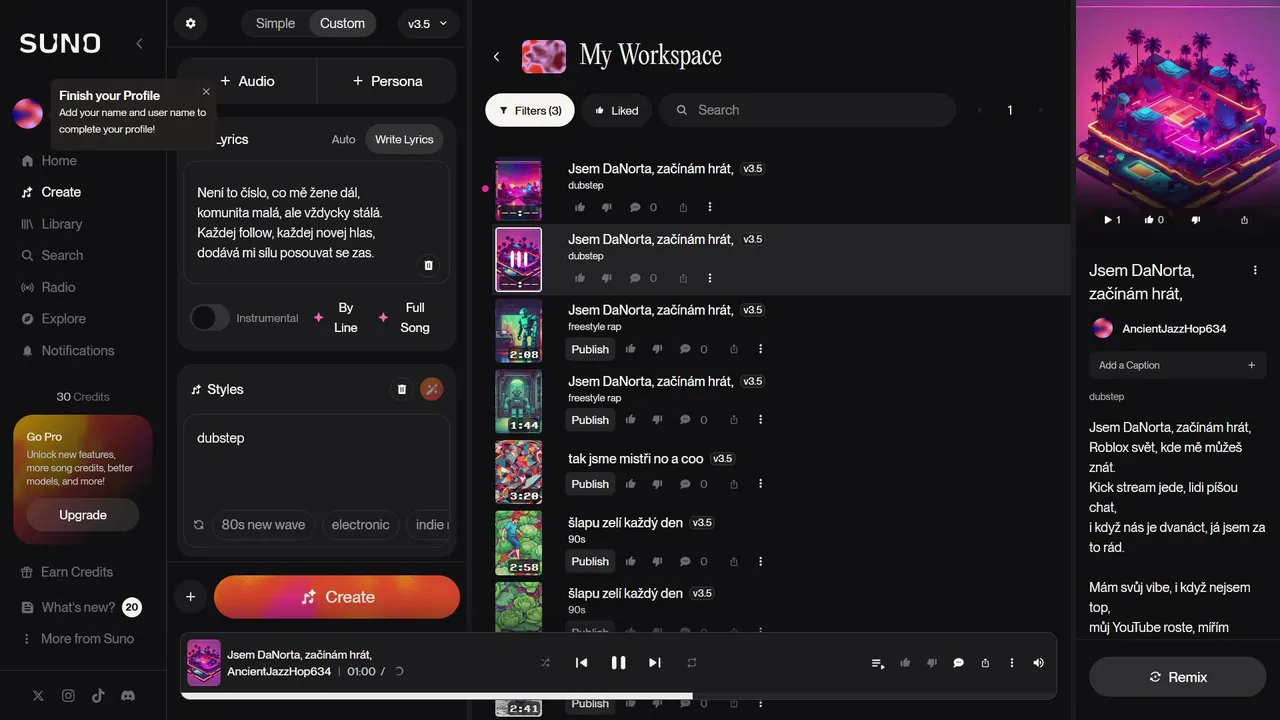The width and height of the screenshot is (1280, 720).
Task: Toggle repeat in the player bar
Action: point(691,663)
